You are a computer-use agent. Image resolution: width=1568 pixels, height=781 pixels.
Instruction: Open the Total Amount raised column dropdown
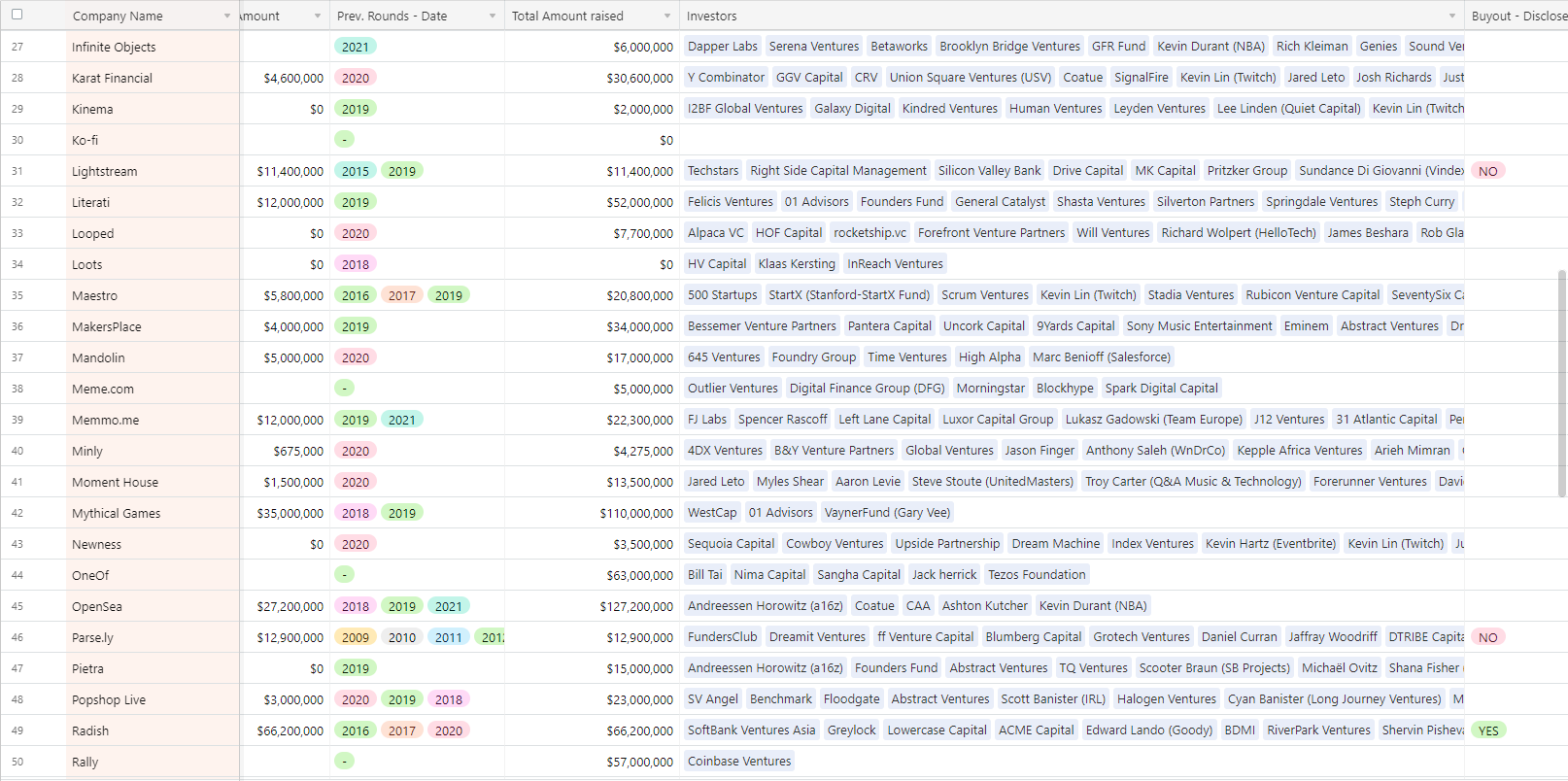(667, 17)
